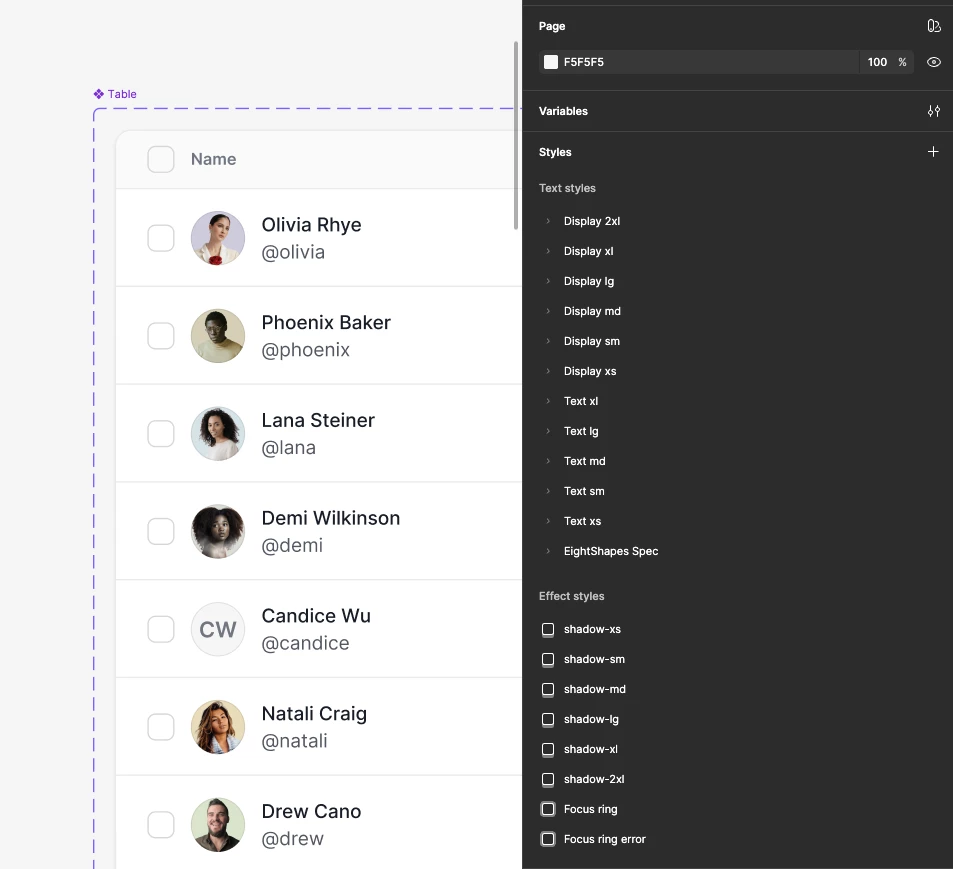
Task: Add a new style with the plus icon
Action: pos(933,151)
